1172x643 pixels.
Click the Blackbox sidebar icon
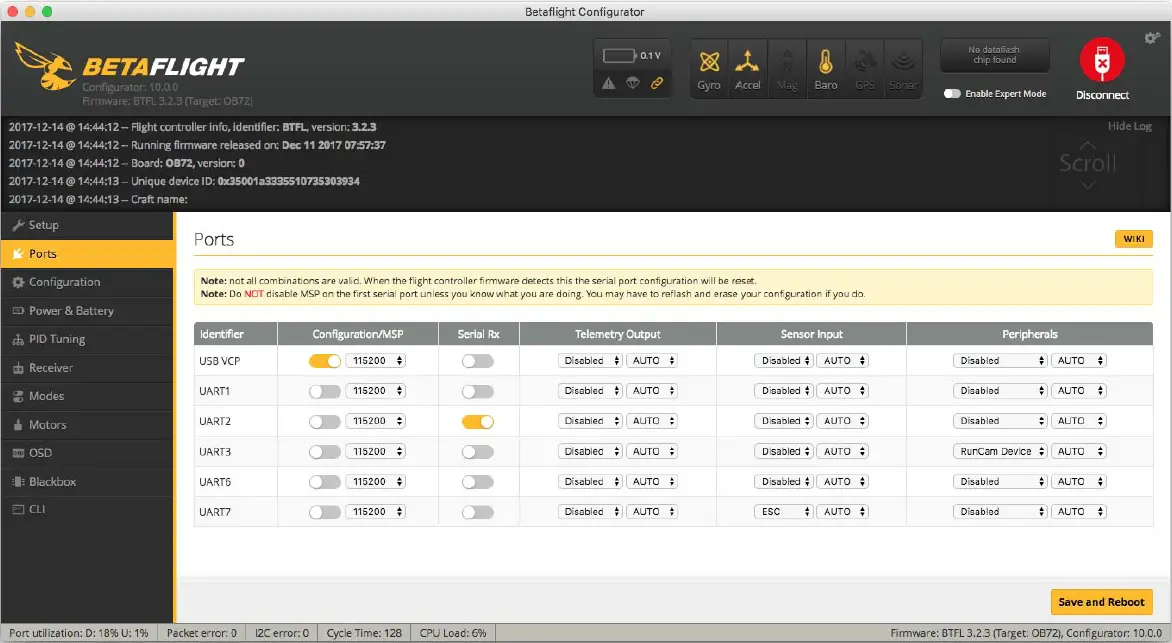click(x=18, y=482)
